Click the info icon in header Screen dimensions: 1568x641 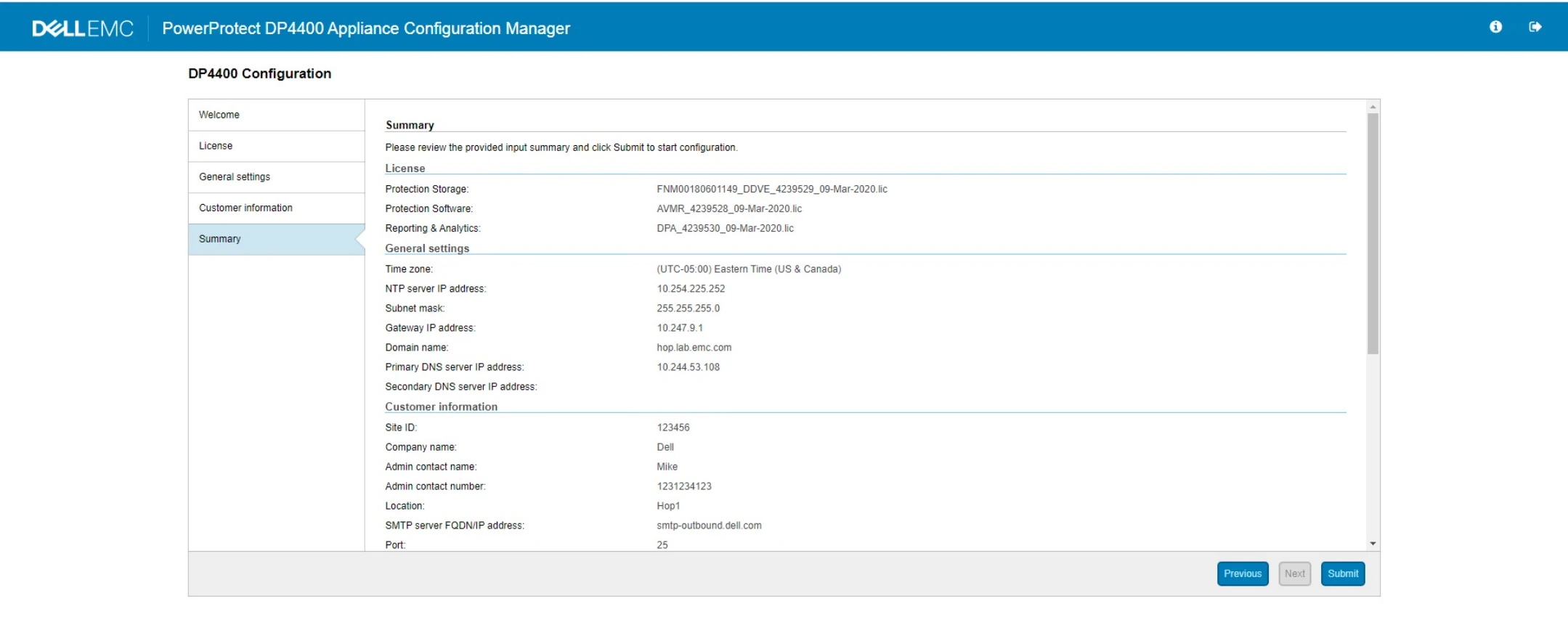pos(1495,27)
